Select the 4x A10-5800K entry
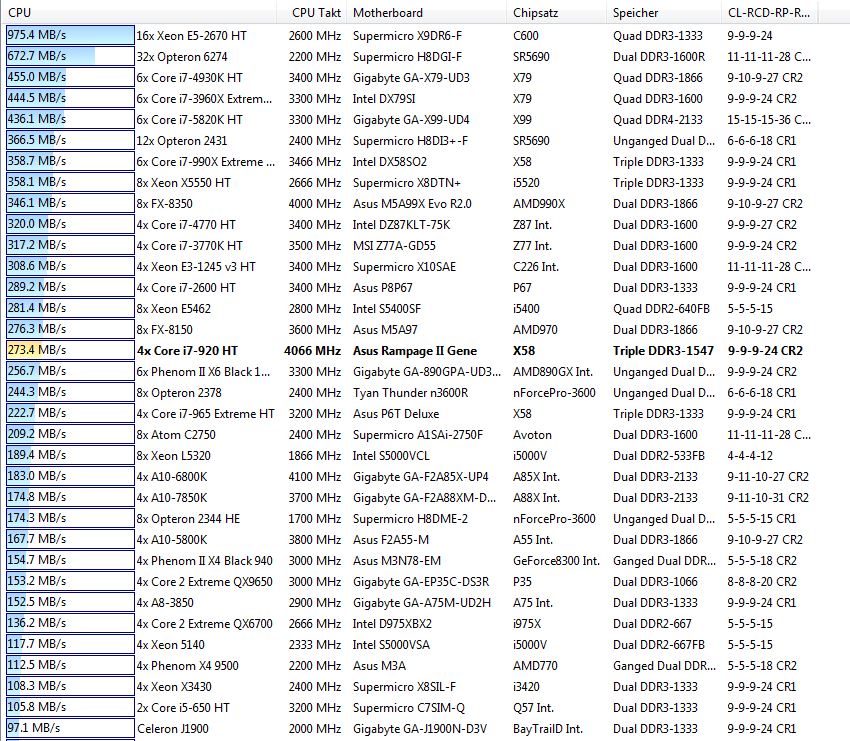850x741 pixels. point(172,540)
